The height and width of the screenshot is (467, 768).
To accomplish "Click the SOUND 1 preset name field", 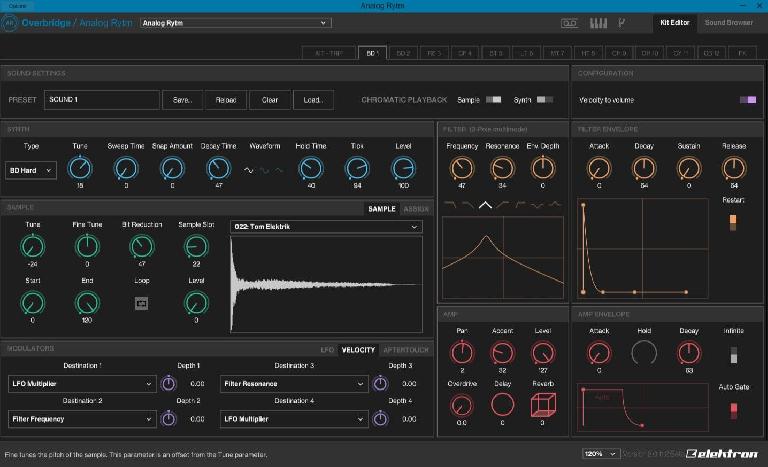I will tap(102, 100).
